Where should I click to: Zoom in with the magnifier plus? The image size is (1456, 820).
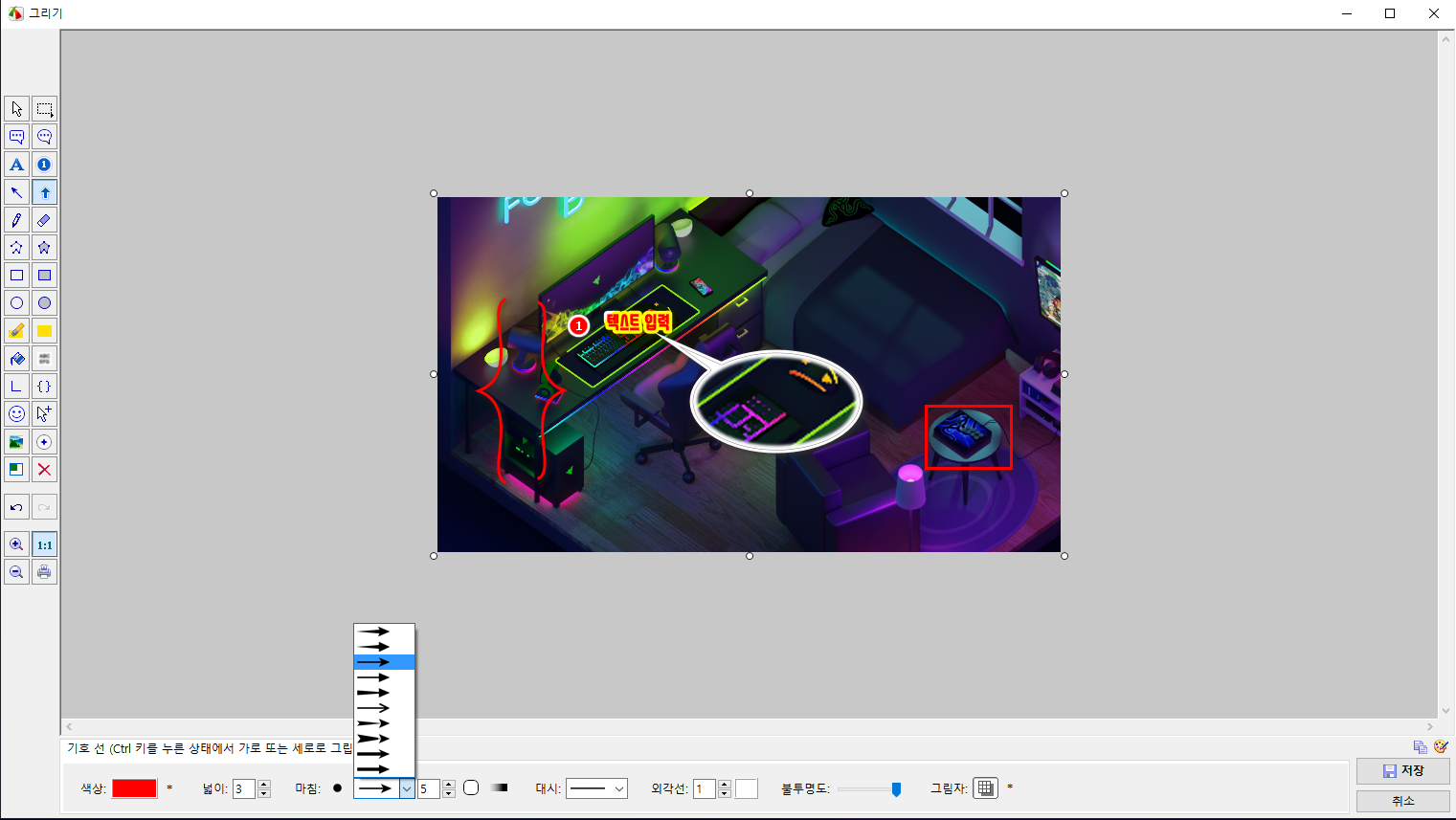(16, 544)
